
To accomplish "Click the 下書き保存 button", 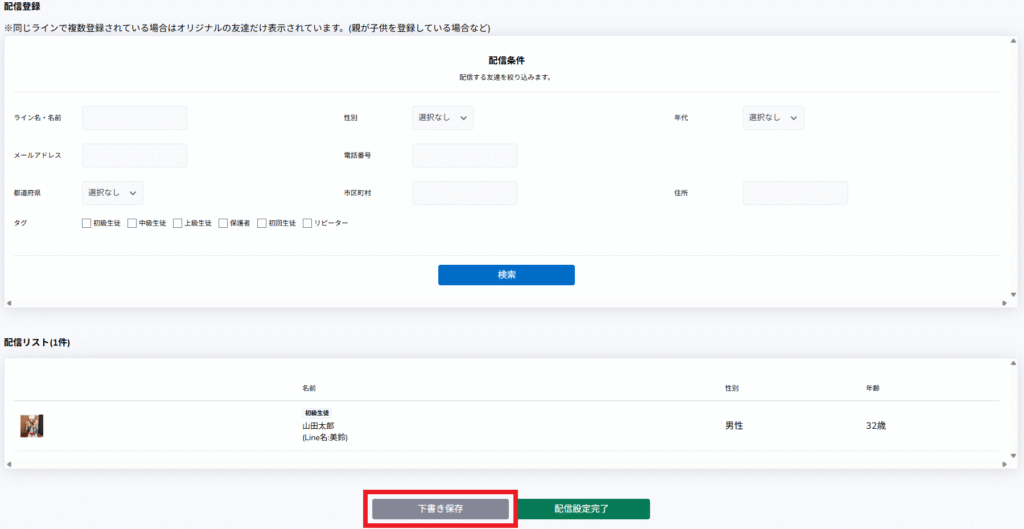I will tap(440, 509).
